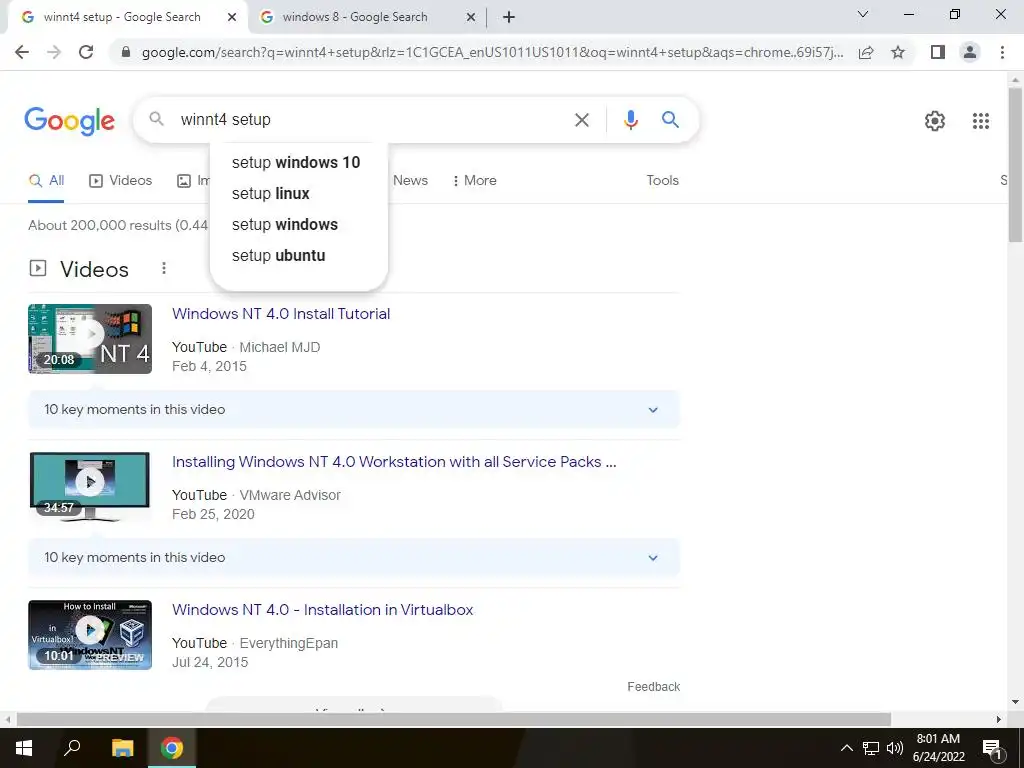The image size is (1024, 768).
Task: Click the Feedback link
Action: 654,687
